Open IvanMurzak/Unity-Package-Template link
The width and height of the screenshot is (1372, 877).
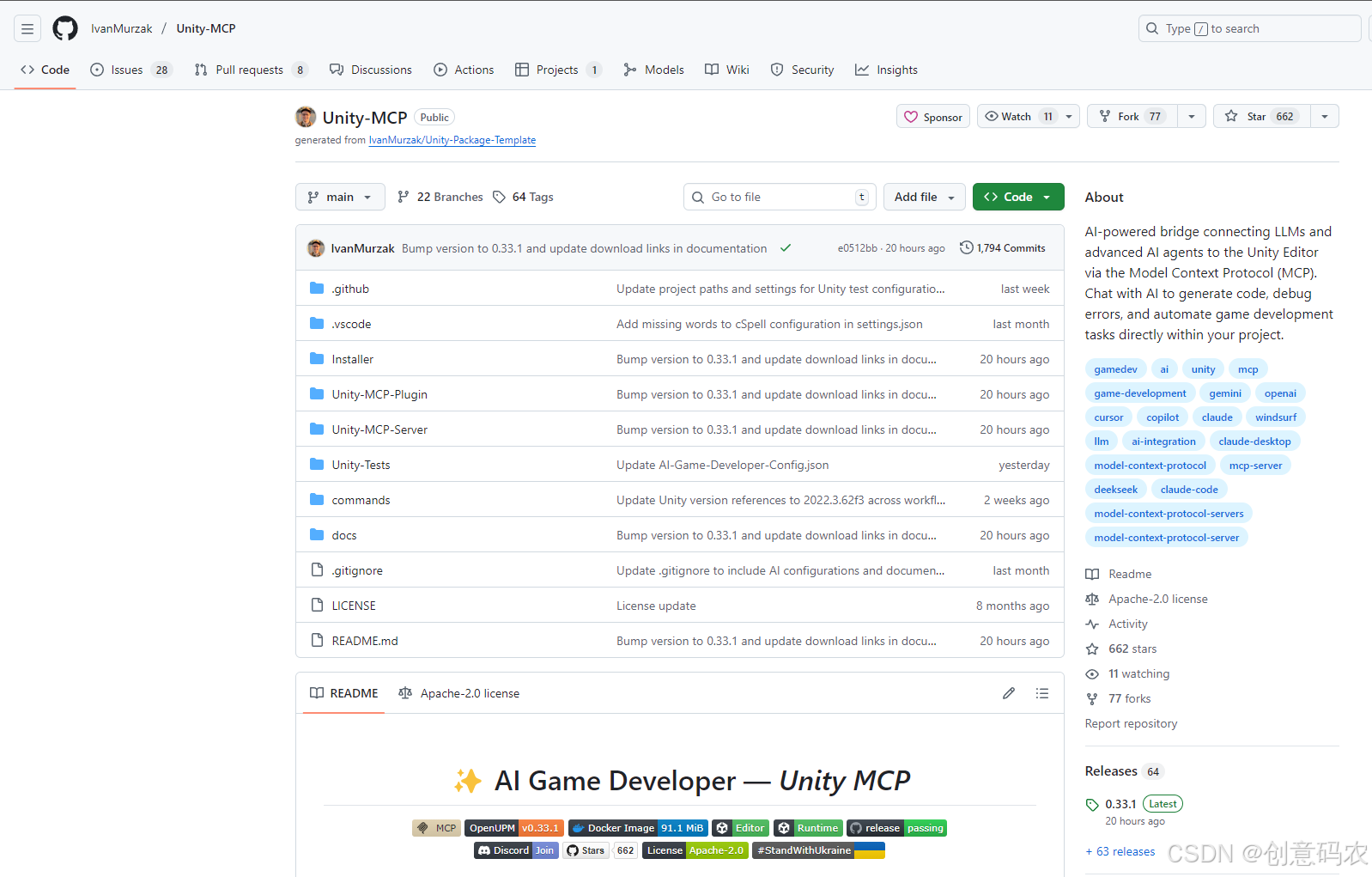[452, 140]
